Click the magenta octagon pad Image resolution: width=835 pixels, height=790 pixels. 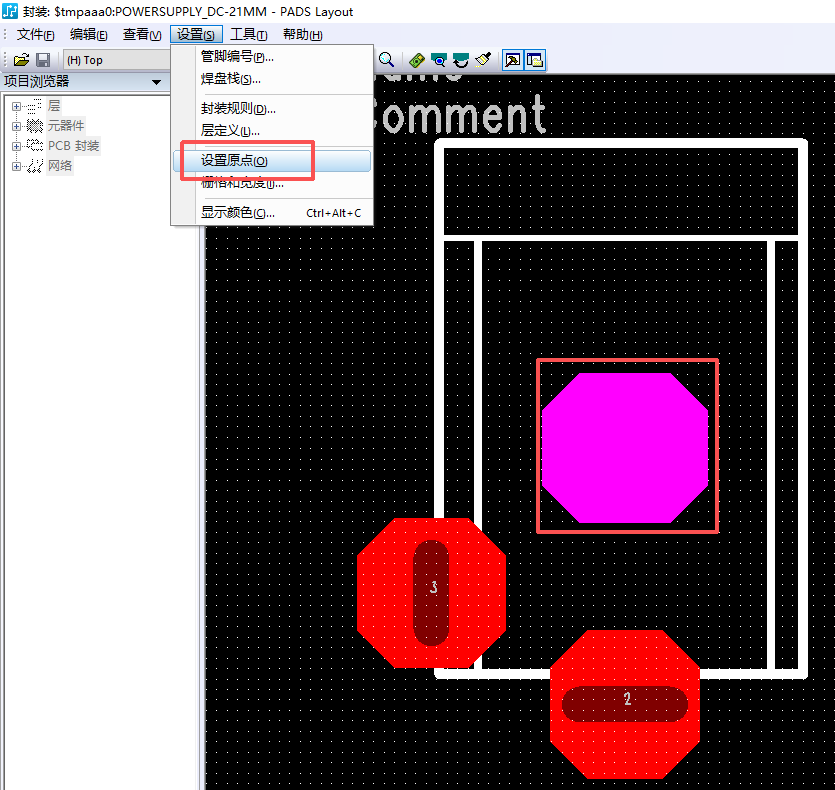[625, 447]
